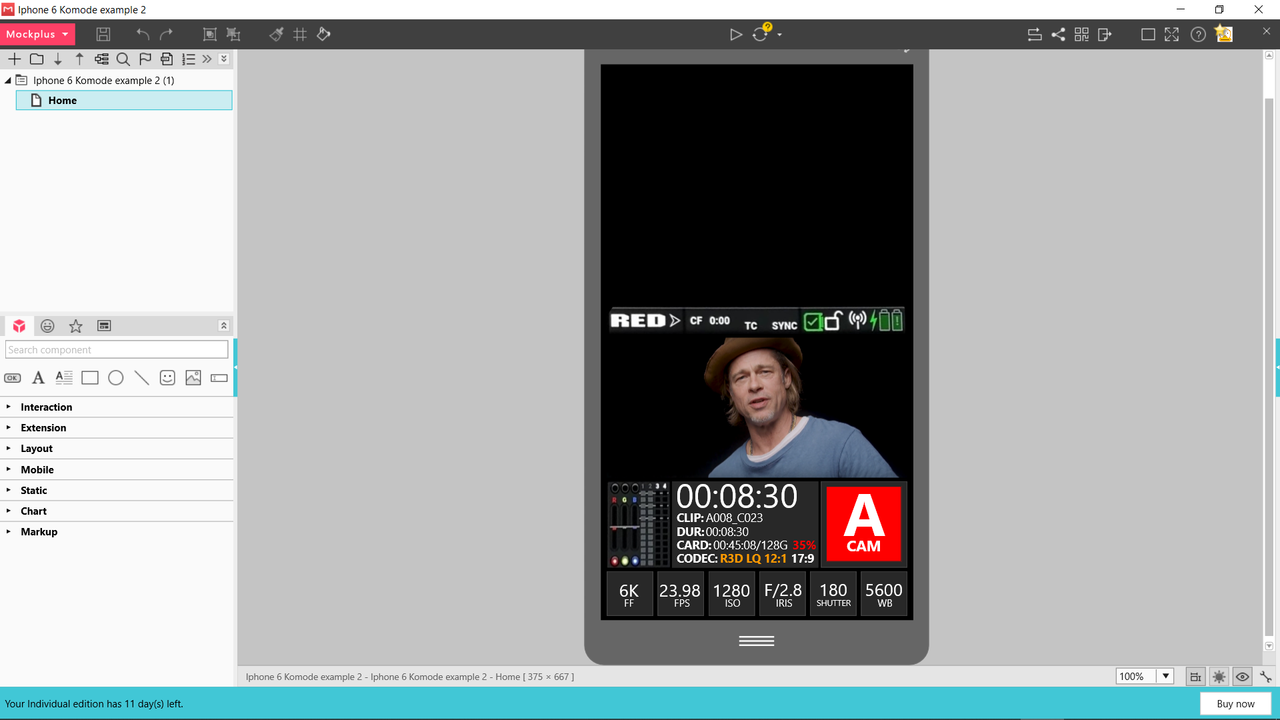Collapse the project tree panel

tap(224, 59)
